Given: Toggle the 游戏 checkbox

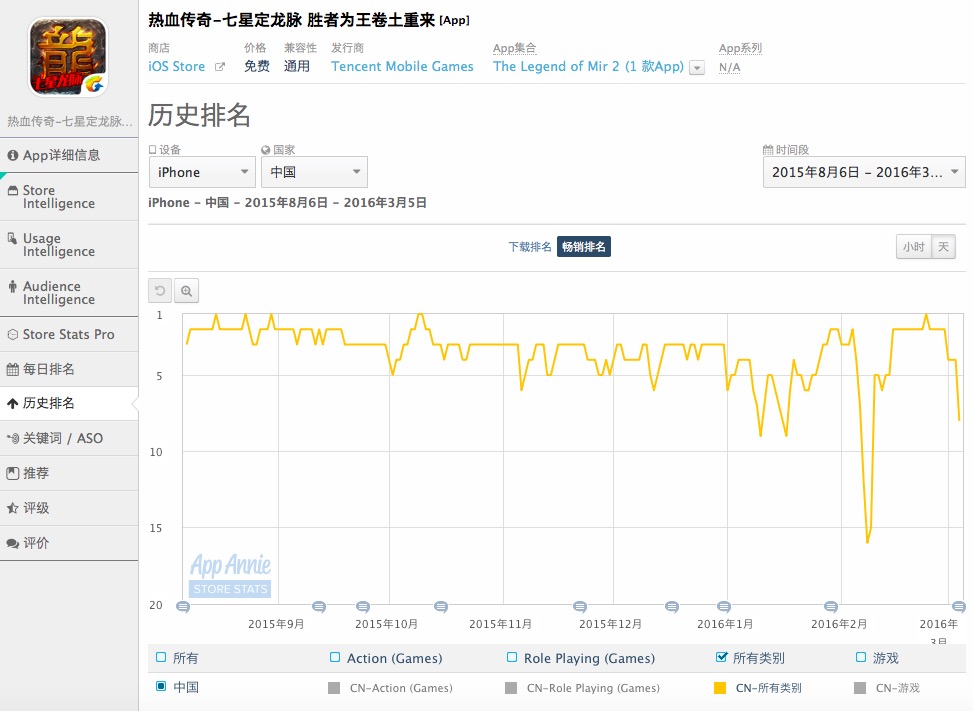Looking at the screenshot, I should coord(861,657).
